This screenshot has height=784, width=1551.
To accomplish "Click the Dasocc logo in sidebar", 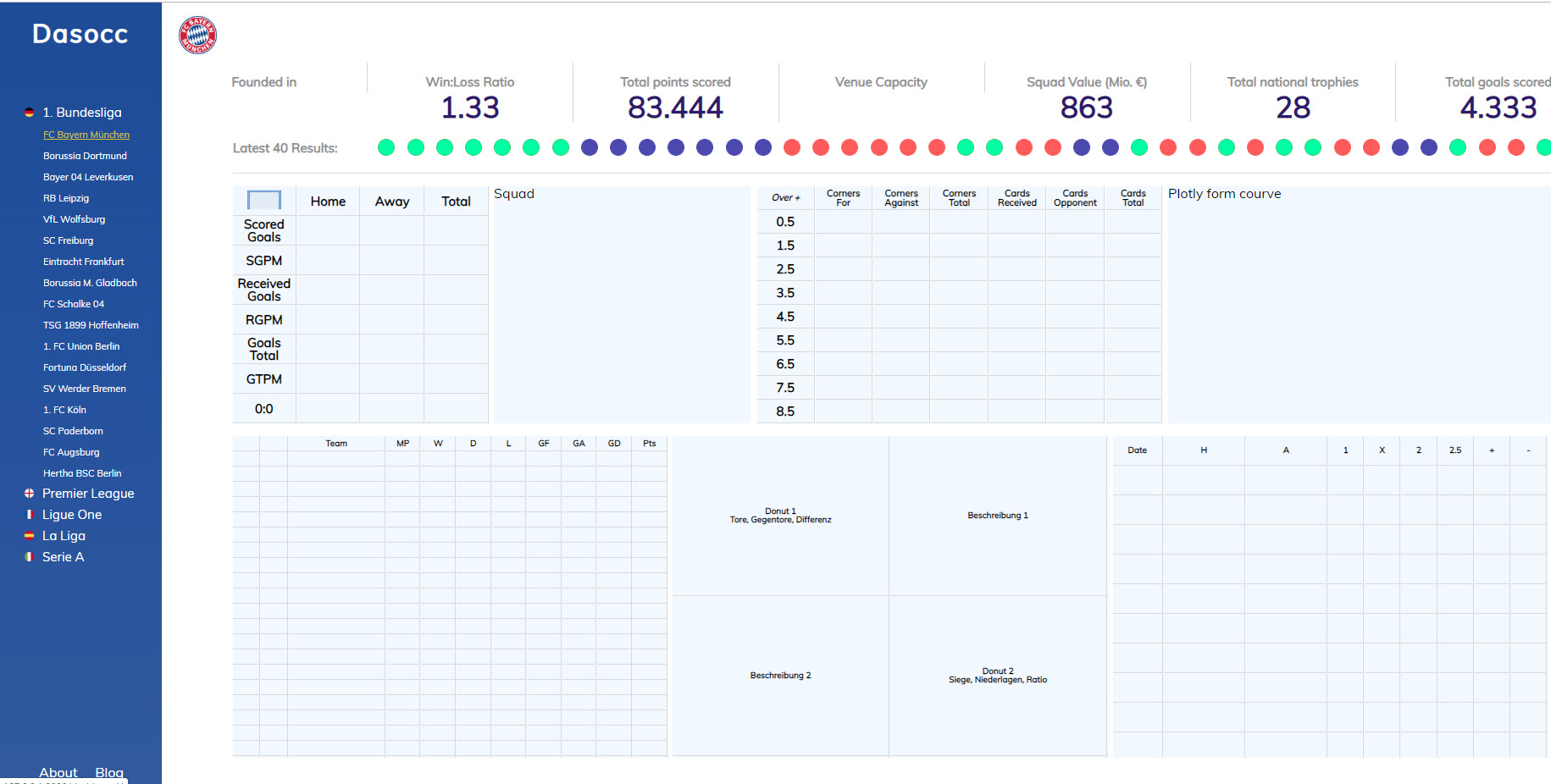I will tap(80, 34).
